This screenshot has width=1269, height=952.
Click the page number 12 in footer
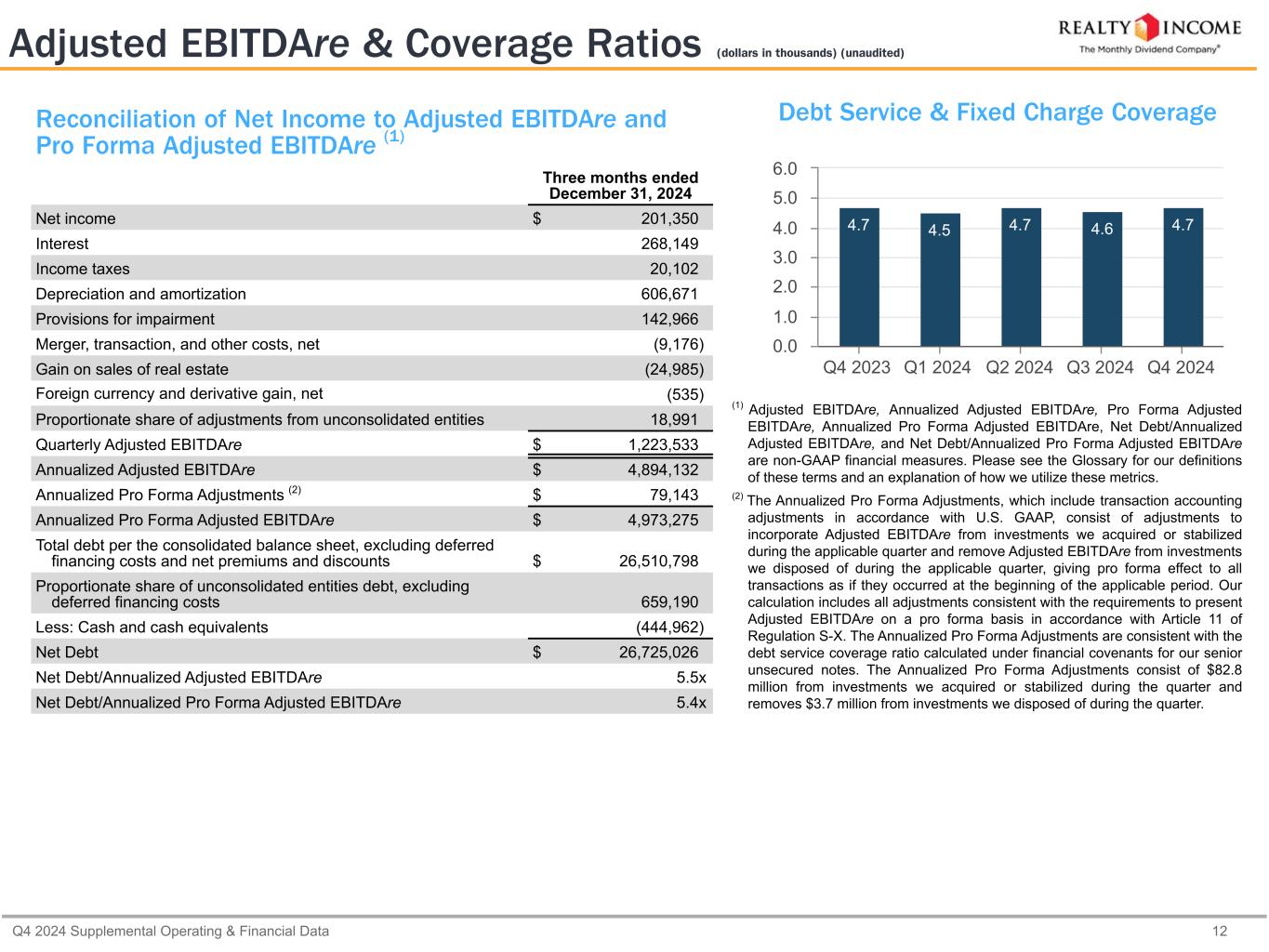point(1220,931)
